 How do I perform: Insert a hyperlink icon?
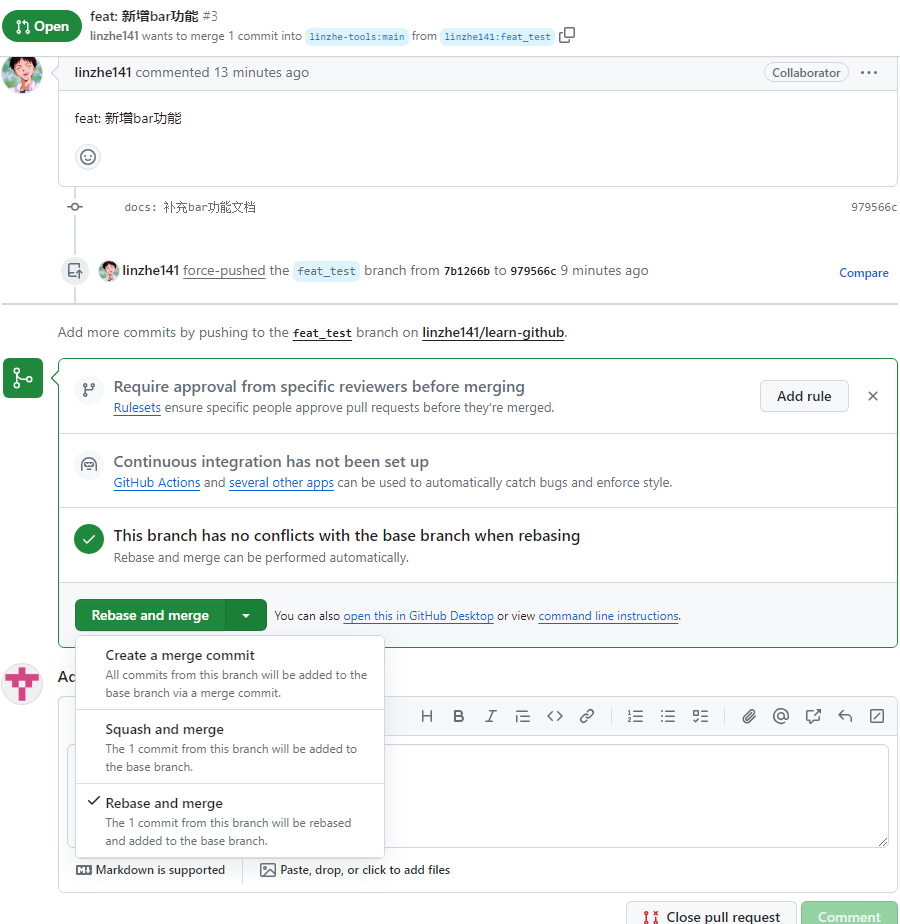(x=586, y=716)
